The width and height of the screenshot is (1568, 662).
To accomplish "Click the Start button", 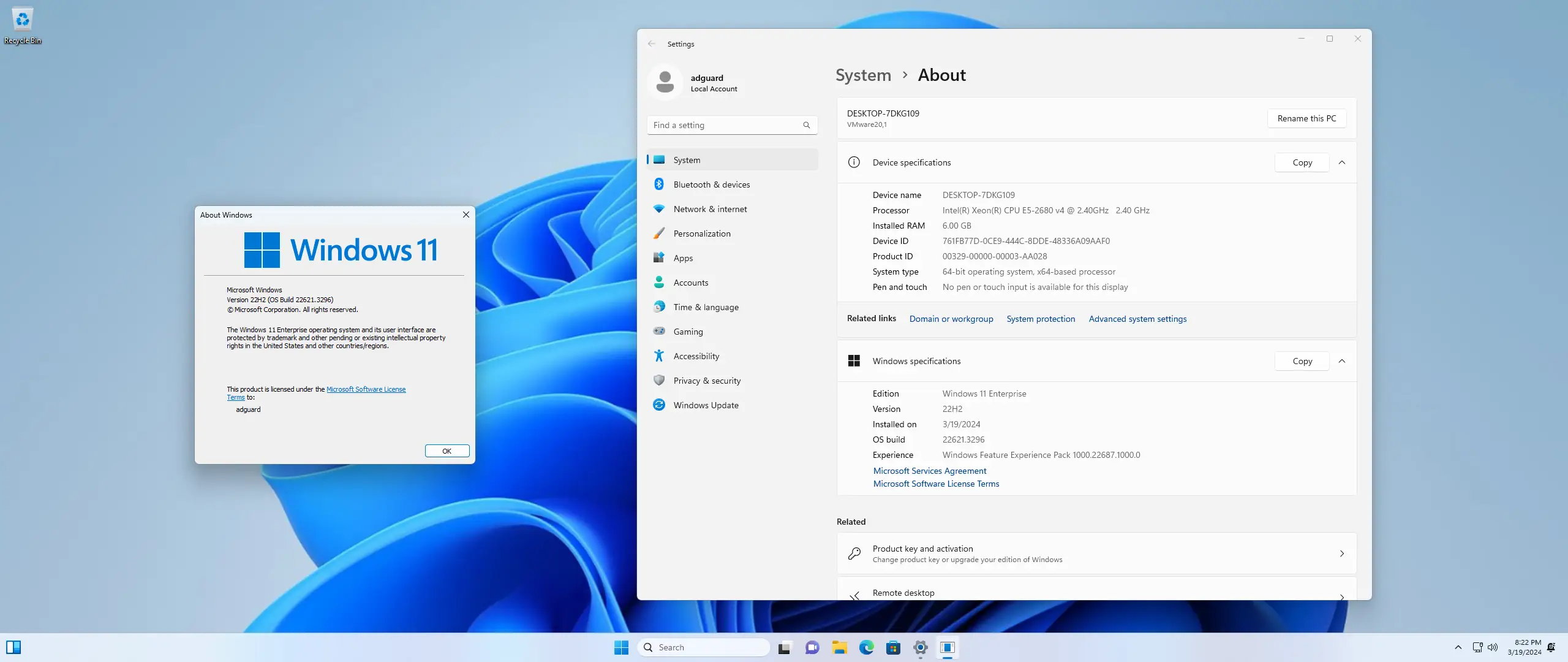I will 620,647.
